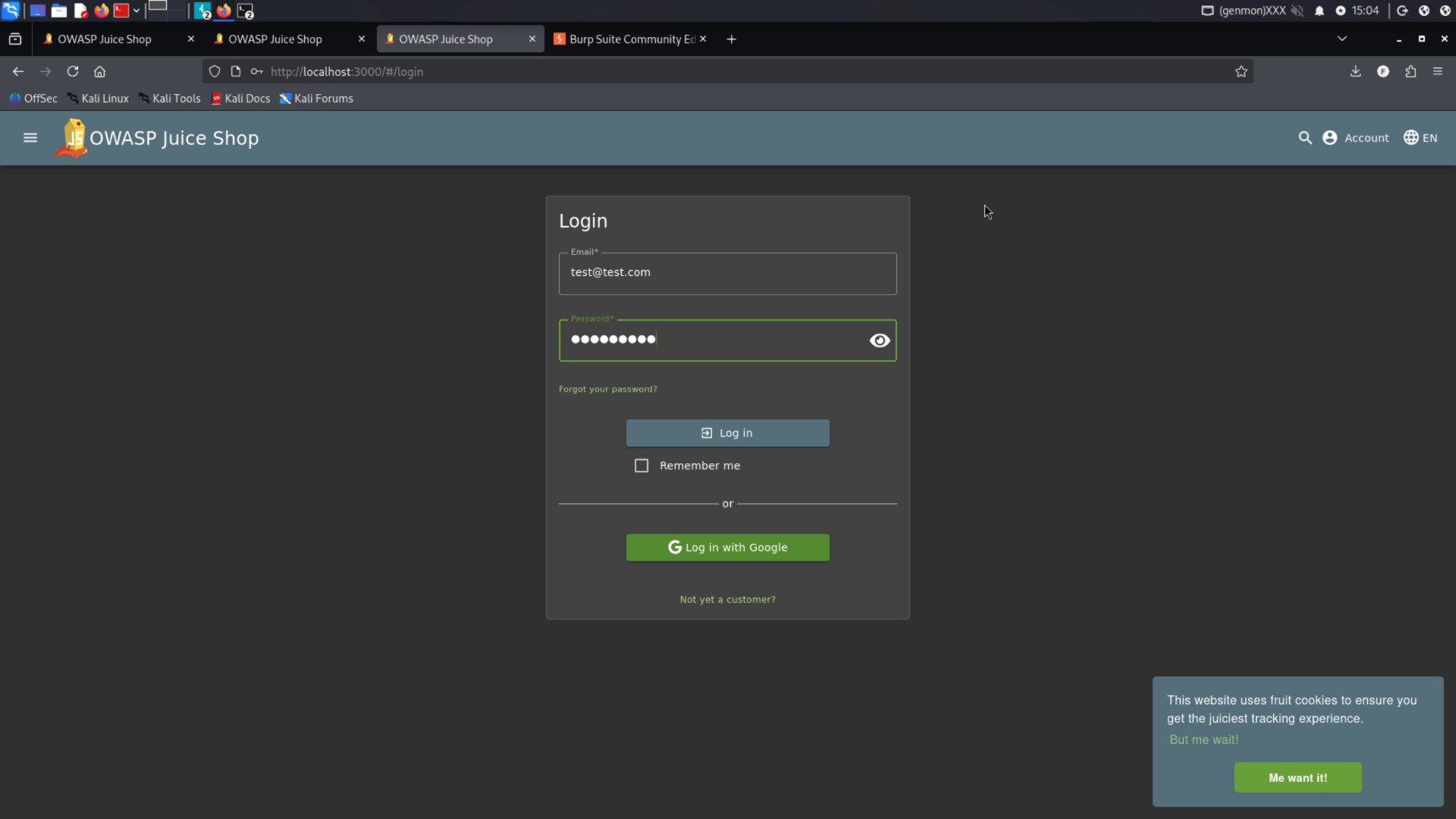
Task: Click Forgot your password link
Action: click(x=608, y=389)
